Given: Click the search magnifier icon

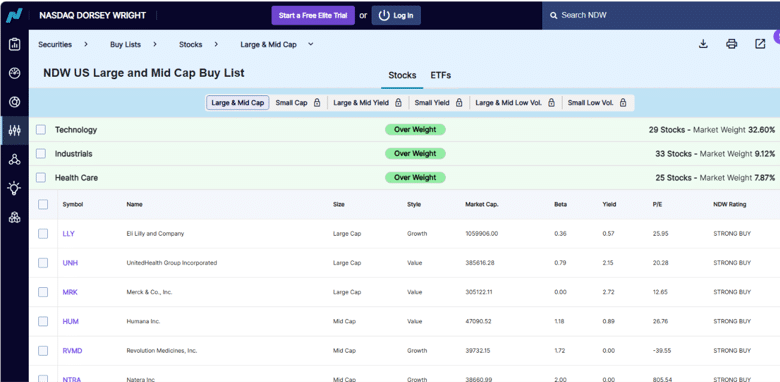Looking at the screenshot, I should [553, 15].
